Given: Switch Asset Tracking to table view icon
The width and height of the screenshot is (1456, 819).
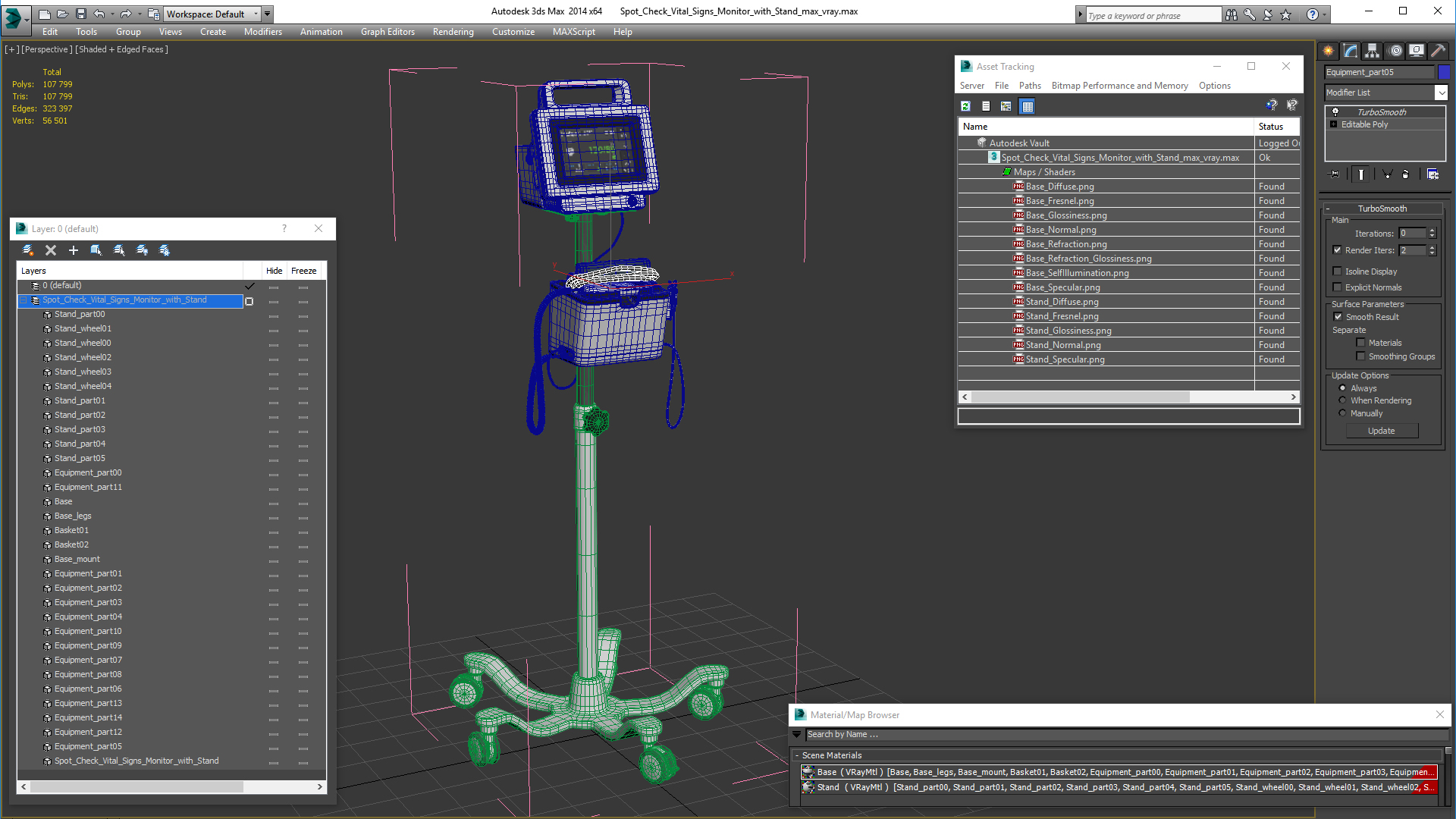Looking at the screenshot, I should [1027, 106].
